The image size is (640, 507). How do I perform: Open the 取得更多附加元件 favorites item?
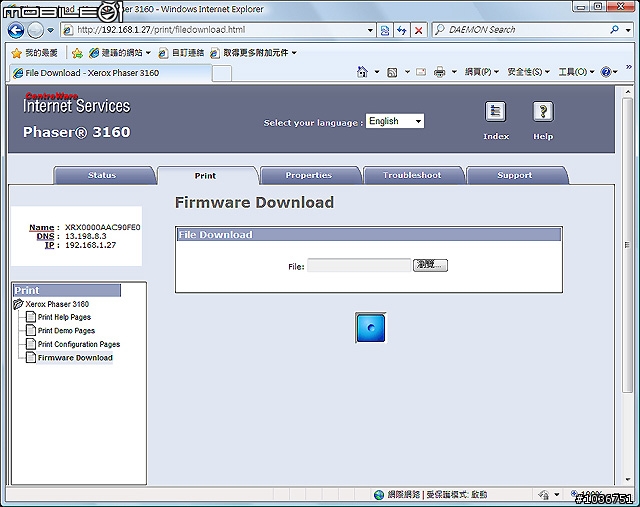click(253, 53)
